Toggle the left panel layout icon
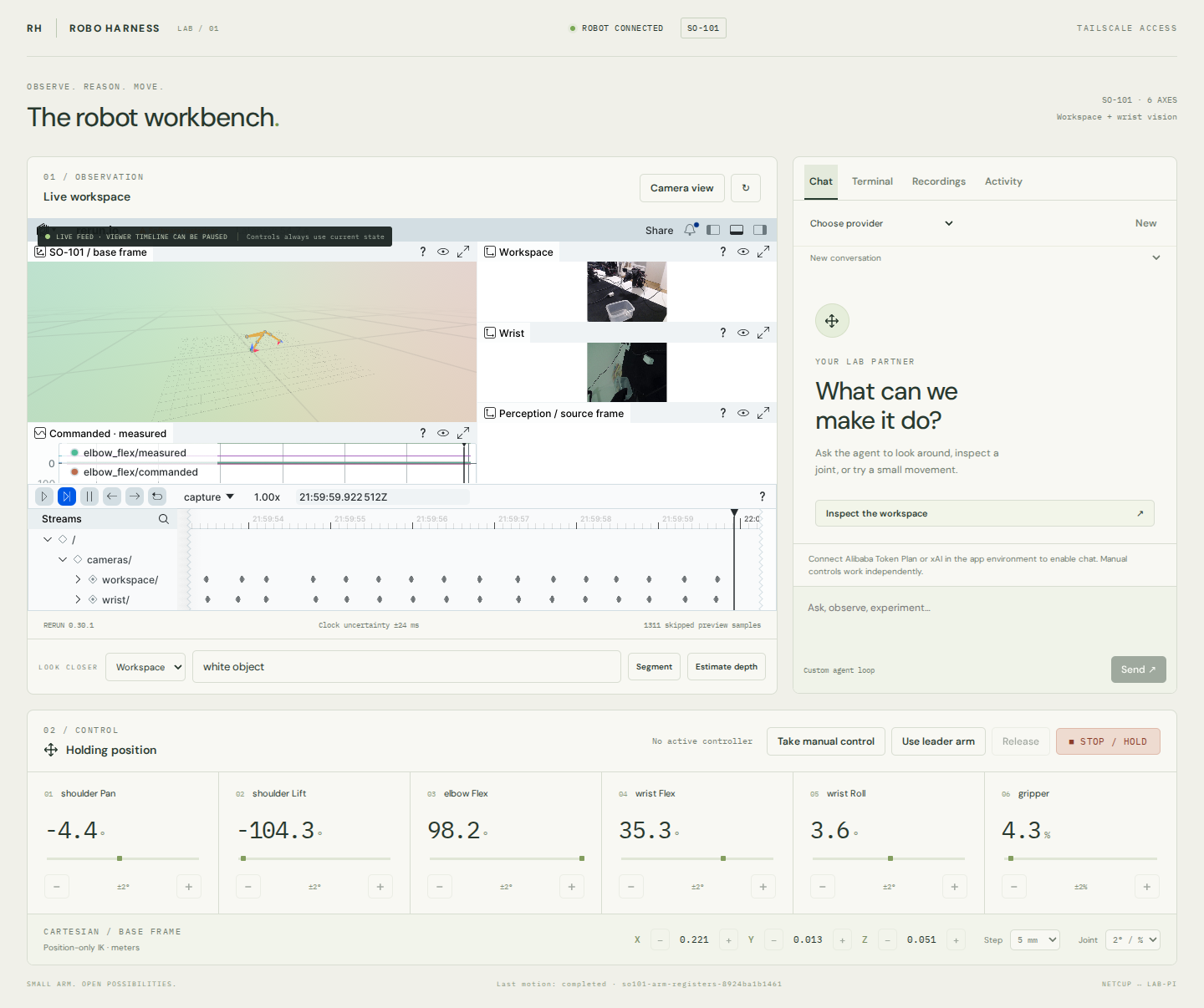 [713, 230]
